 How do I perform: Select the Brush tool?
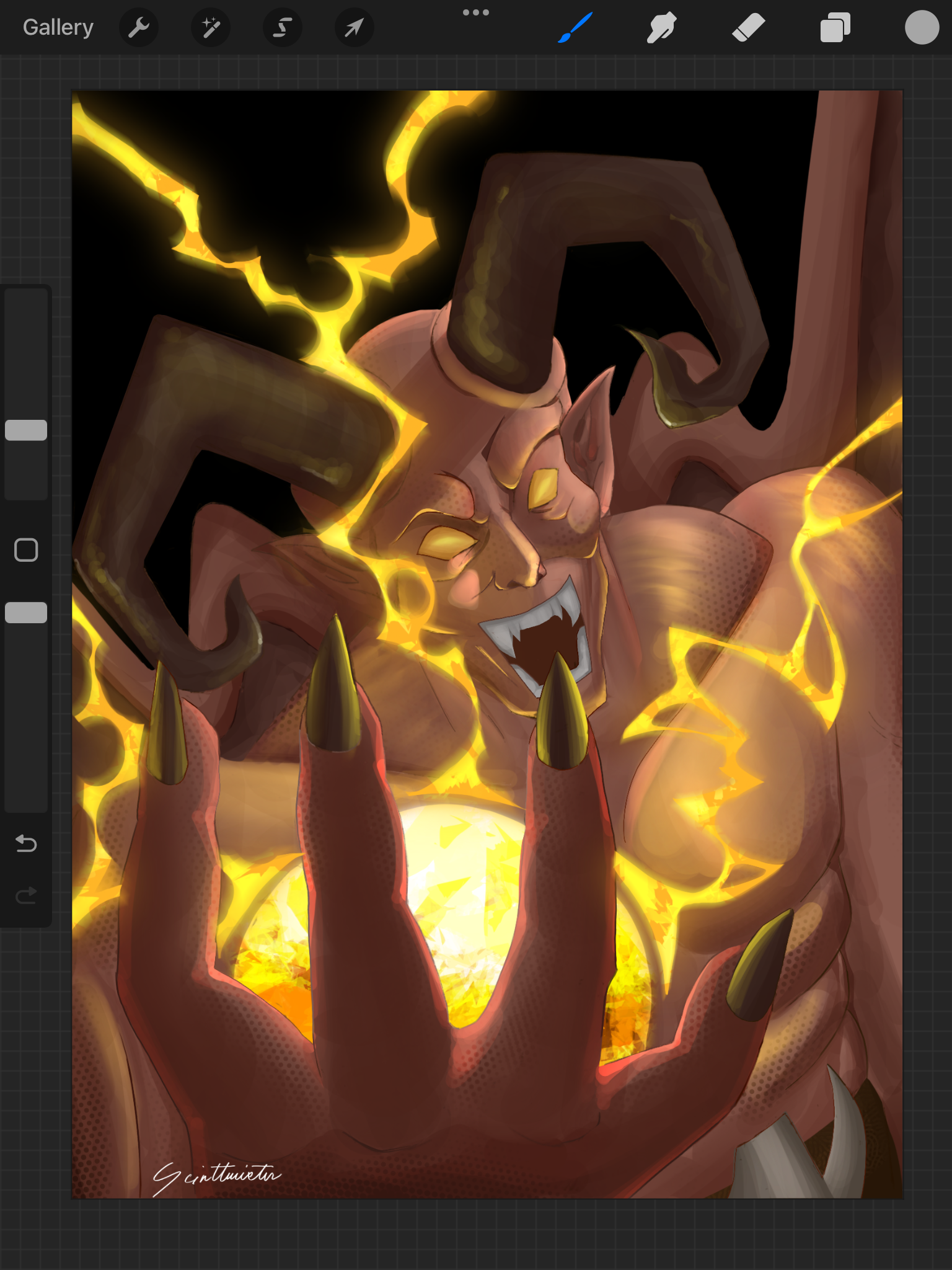[575, 28]
